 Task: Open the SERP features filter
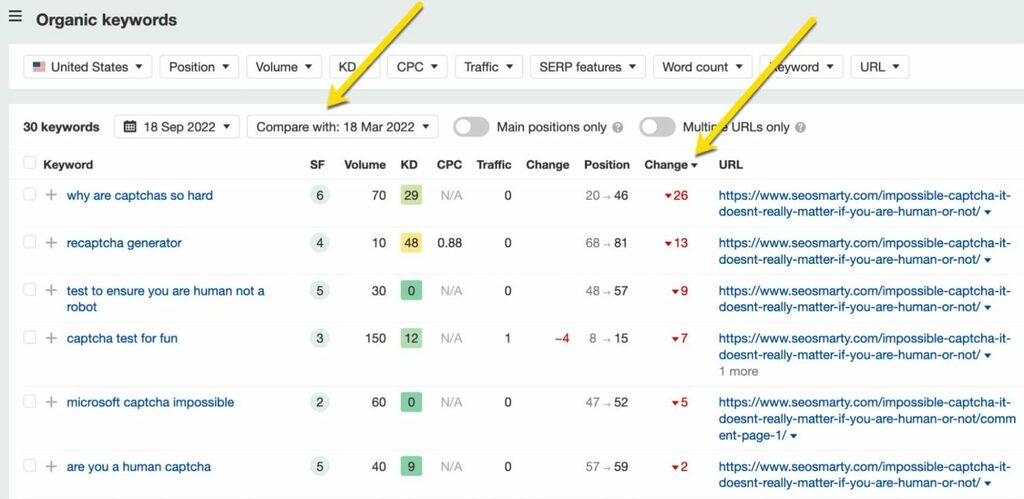[x=587, y=67]
